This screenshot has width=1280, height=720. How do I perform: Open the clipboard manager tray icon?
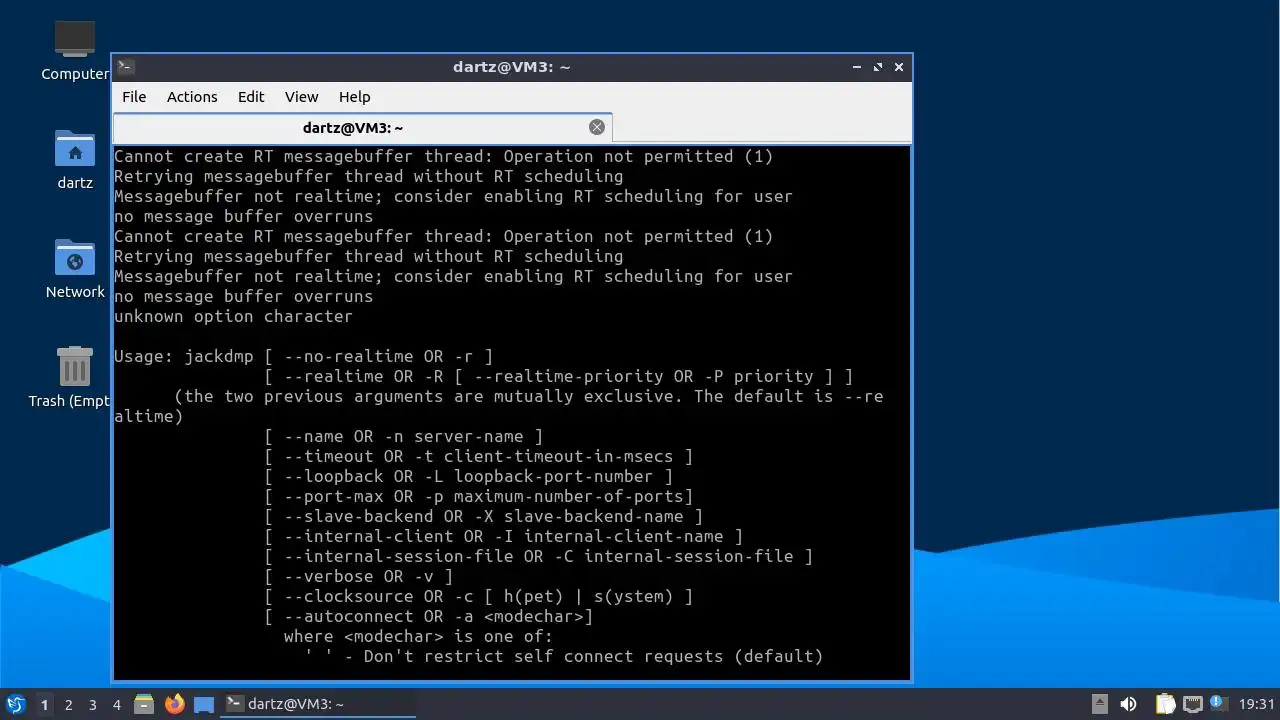click(x=1165, y=704)
